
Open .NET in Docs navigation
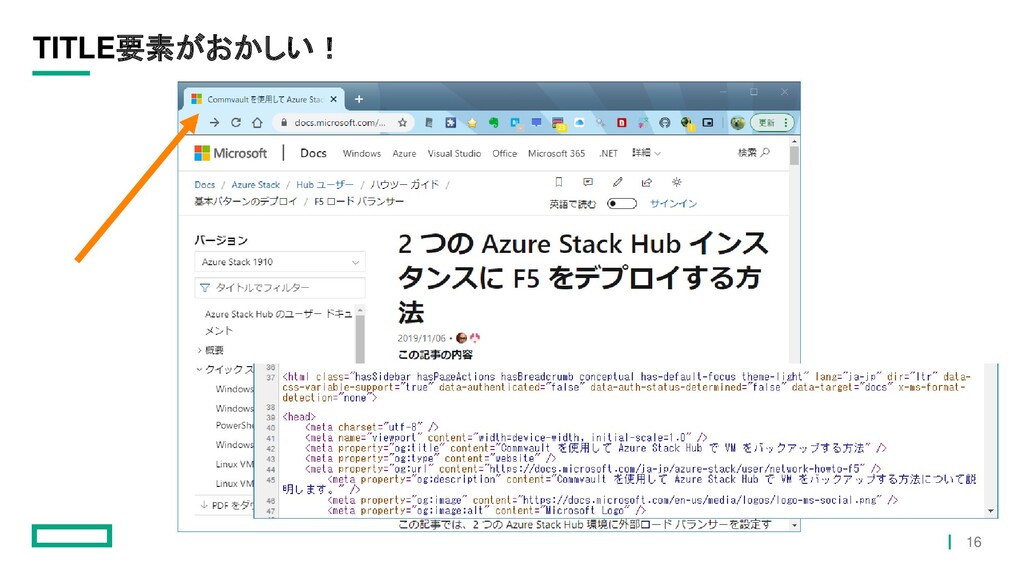coord(608,153)
